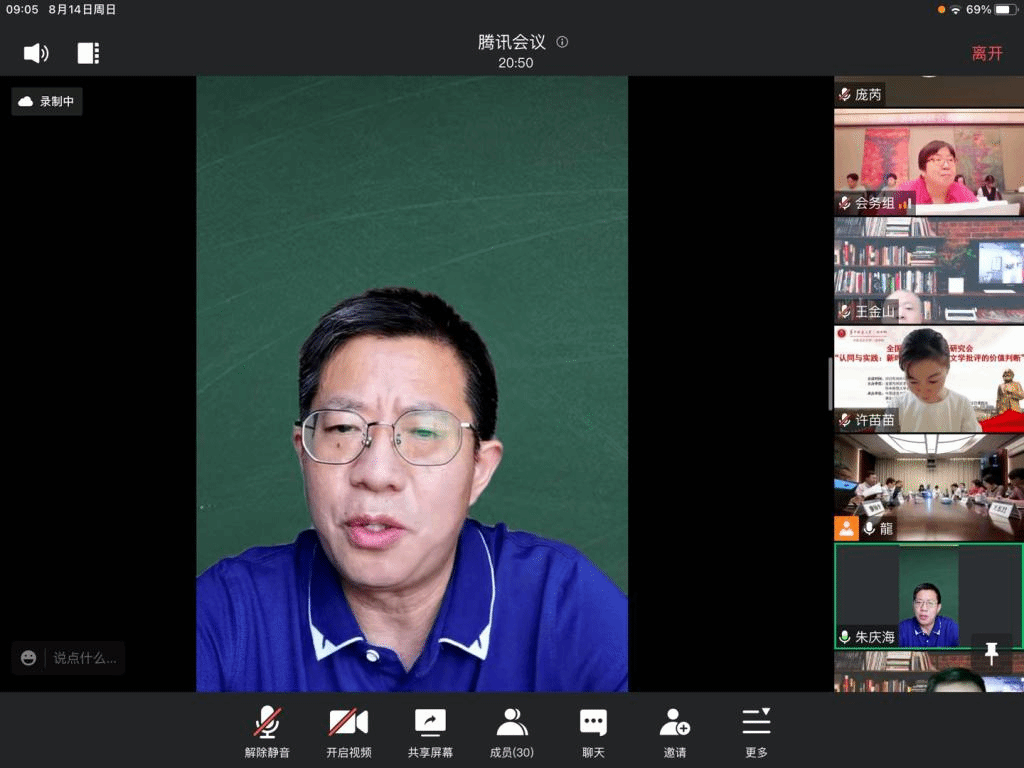Open the emoji reaction smiley icon
Image resolution: width=1024 pixels, height=768 pixels.
coord(29,658)
